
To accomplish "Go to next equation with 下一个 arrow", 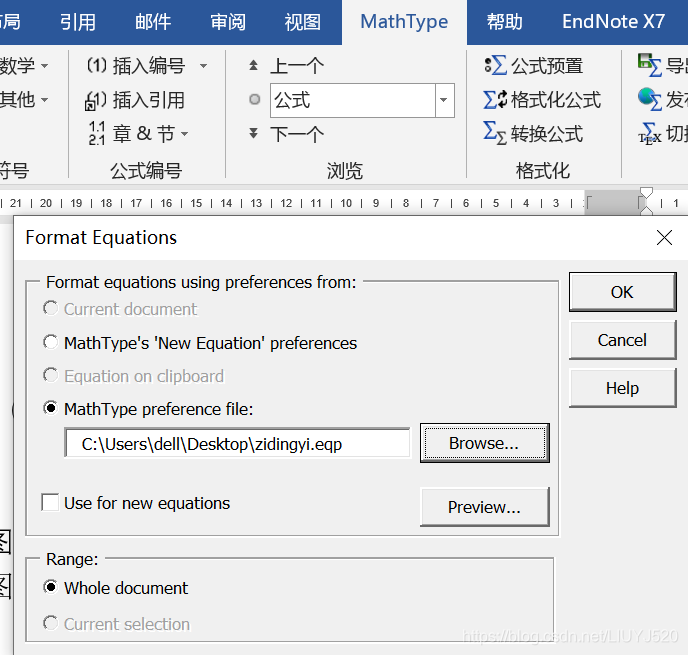I will coord(253,133).
